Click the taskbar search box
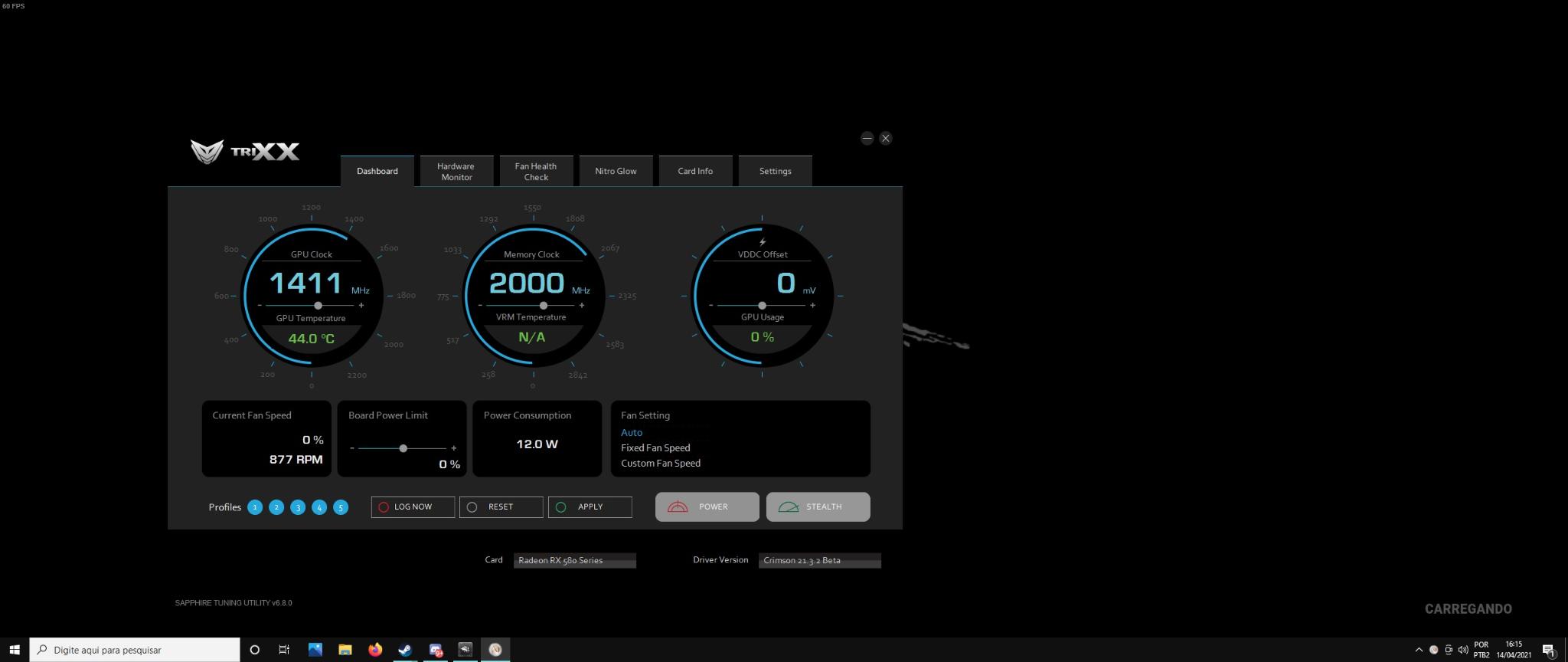 [x=135, y=650]
